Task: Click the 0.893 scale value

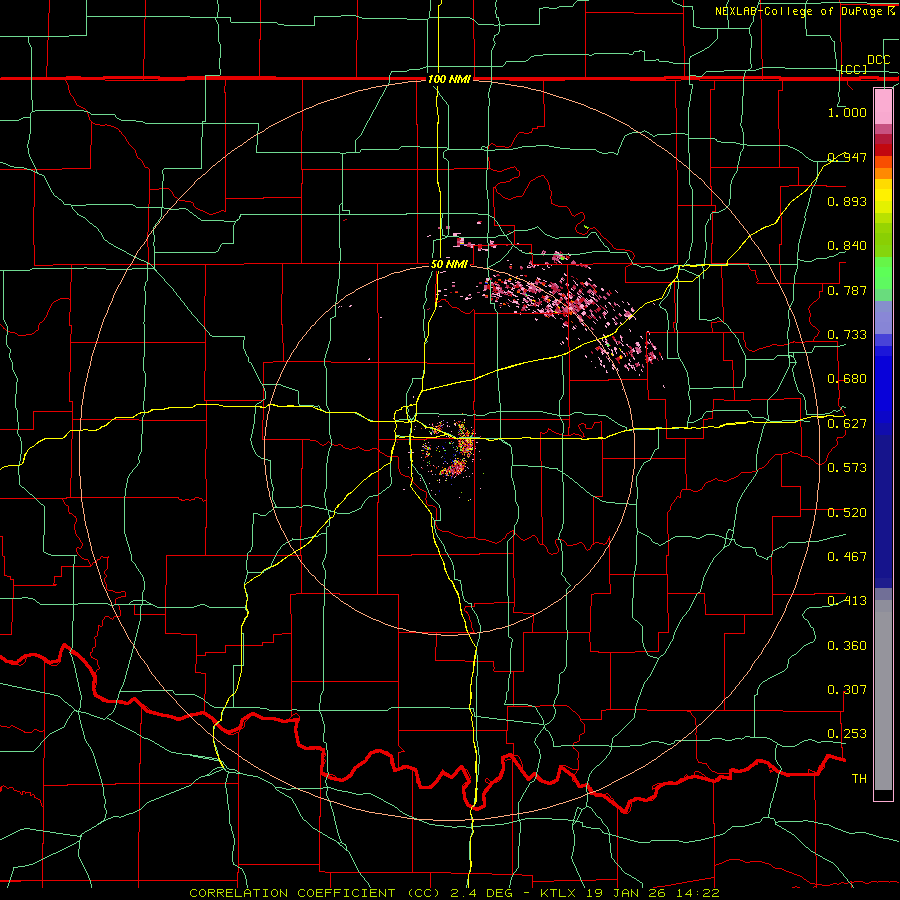Action: pos(847,201)
